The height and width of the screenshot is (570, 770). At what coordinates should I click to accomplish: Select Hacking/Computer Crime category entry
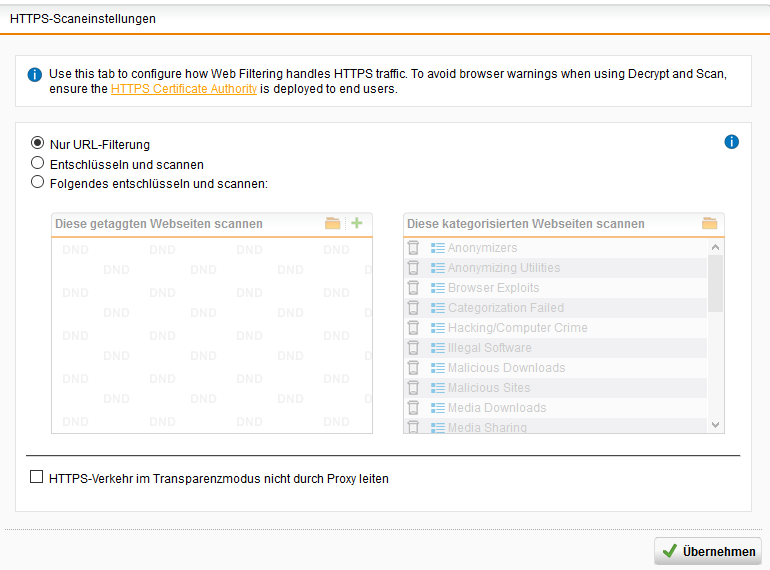517,328
